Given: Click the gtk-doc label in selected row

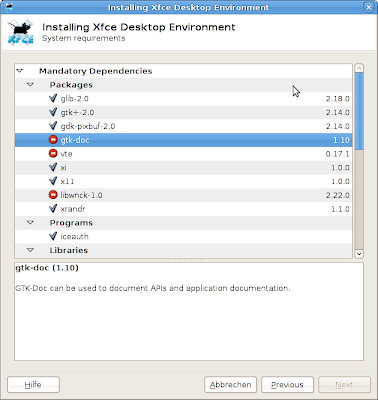Looking at the screenshot, I should [x=75, y=140].
